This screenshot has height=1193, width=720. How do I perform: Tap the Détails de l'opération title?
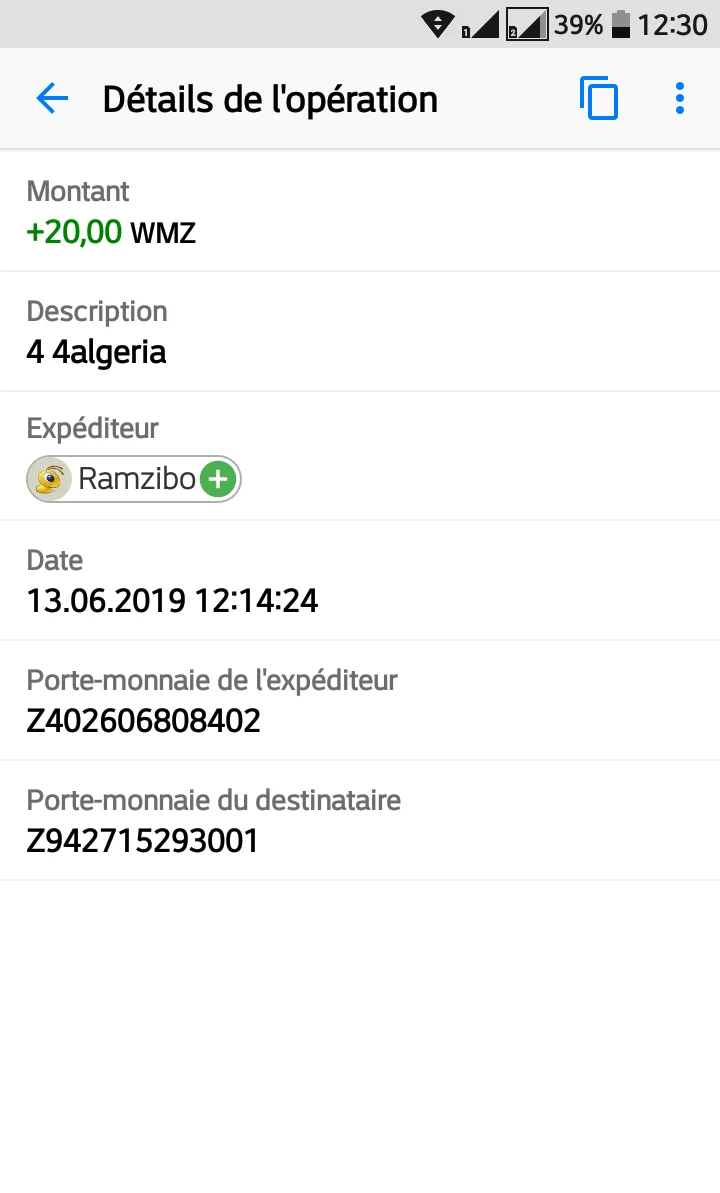[270, 99]
